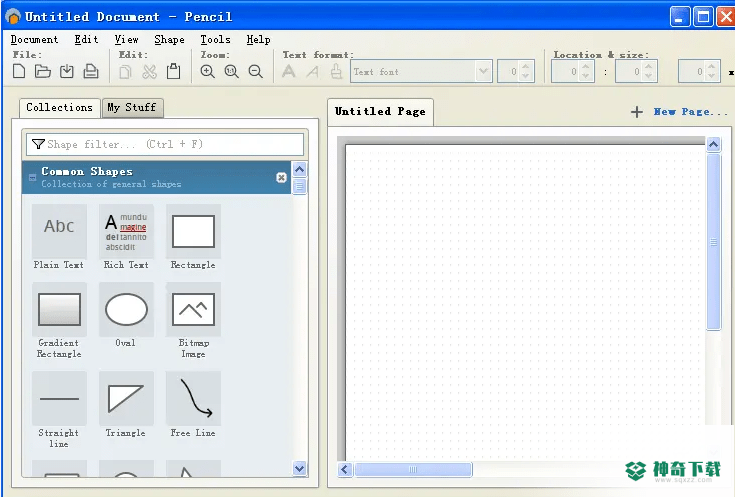Image resolution: width=735 pixels, height=497 pixels.
Task: Switch to the Collections tab
Action: (60, 107)
